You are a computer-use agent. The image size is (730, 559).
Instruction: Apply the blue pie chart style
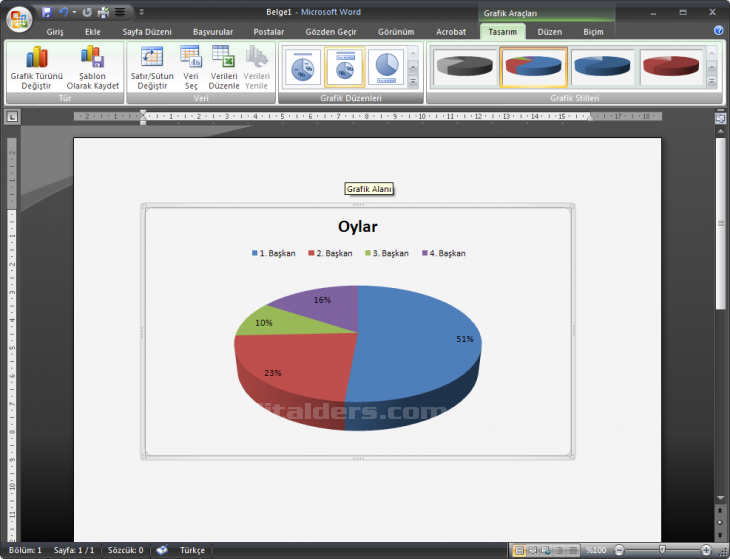click(602, 67)
